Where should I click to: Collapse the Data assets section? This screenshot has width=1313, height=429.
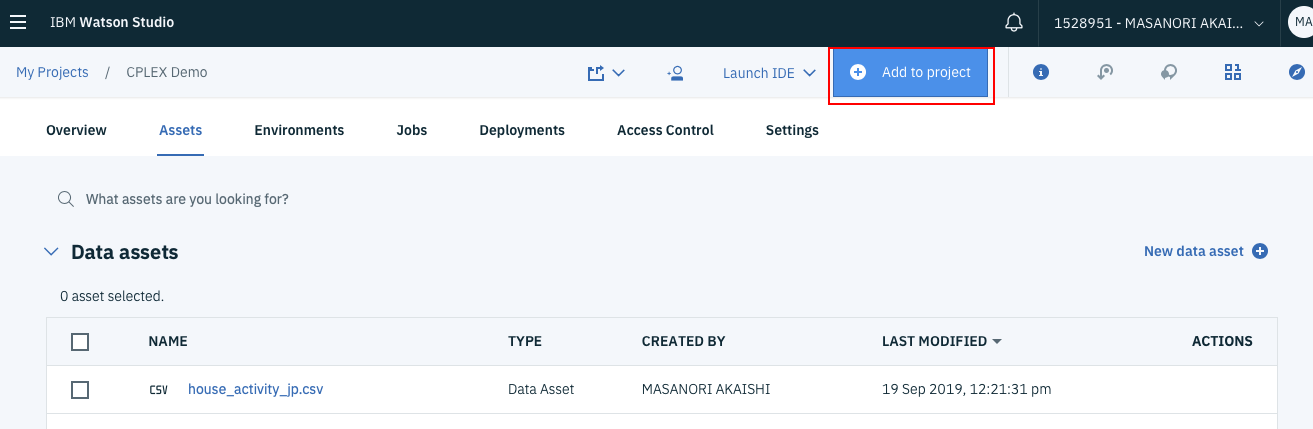(52, 252)
